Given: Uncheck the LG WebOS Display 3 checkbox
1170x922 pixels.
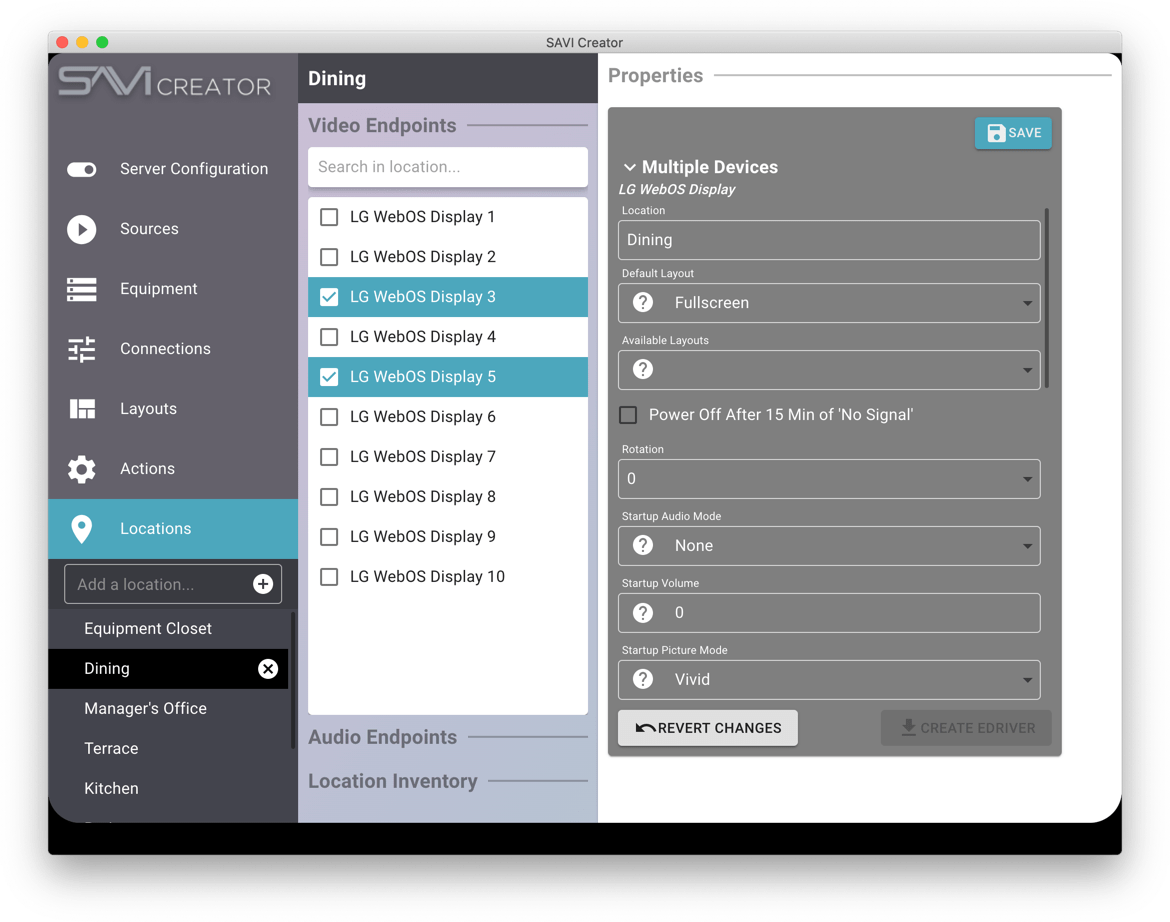Looking at the screenshot, I should click(329, 297).
